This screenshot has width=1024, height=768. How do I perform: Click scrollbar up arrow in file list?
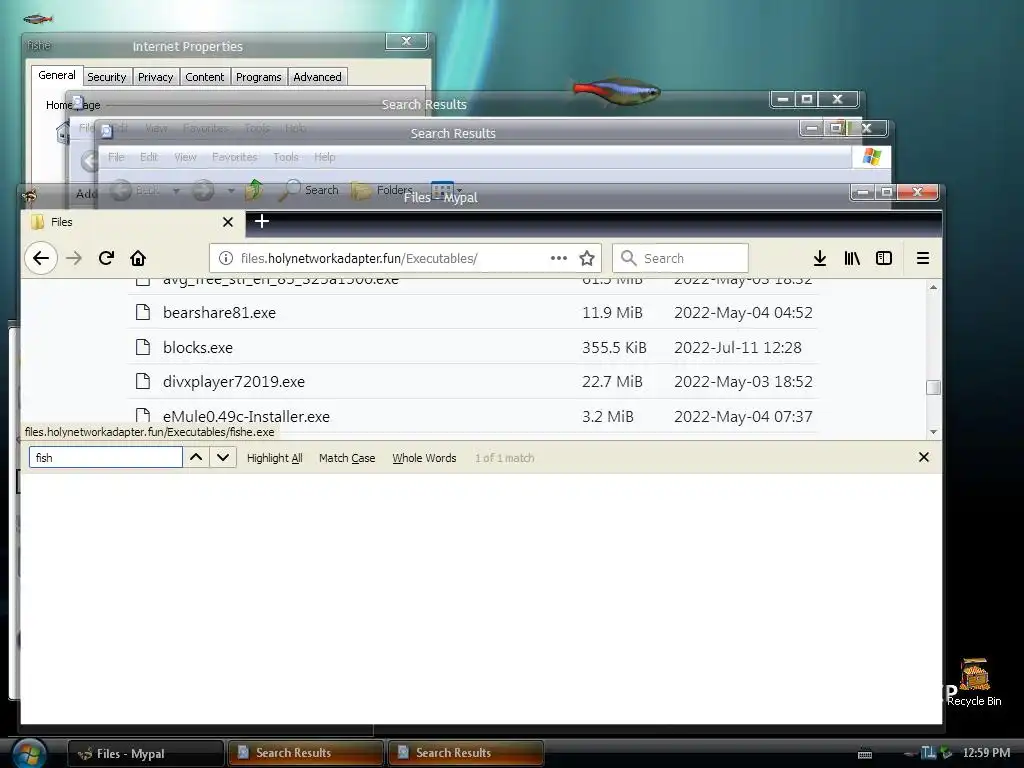coord(933,287)
